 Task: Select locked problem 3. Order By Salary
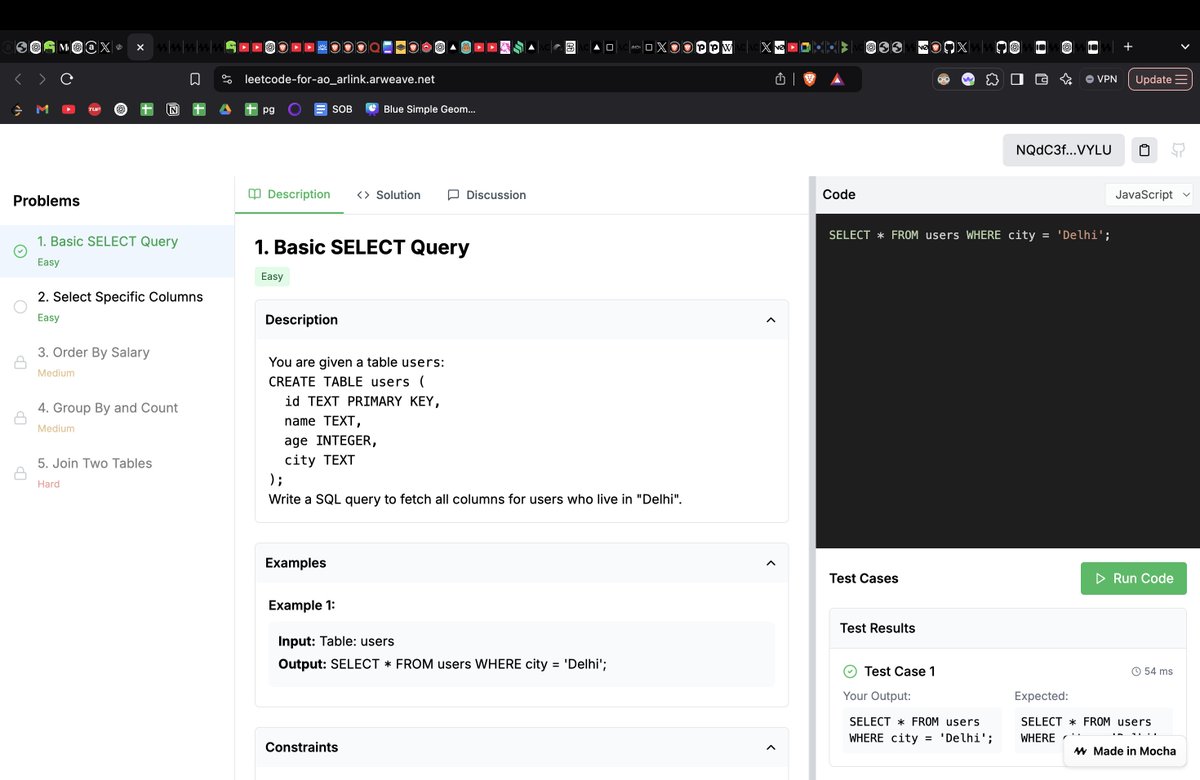(117, 361)
